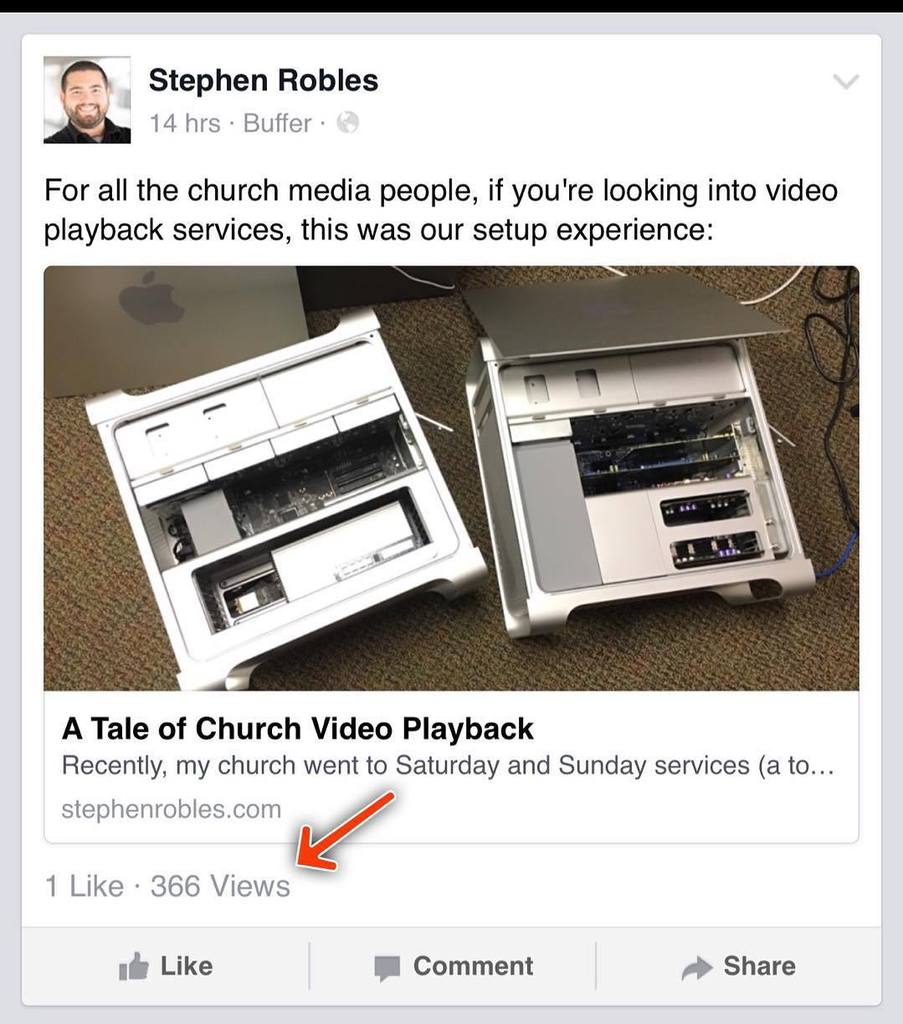903x1024 pixels.
Task: Click the post caption about church media
Action: coord(441,210)
